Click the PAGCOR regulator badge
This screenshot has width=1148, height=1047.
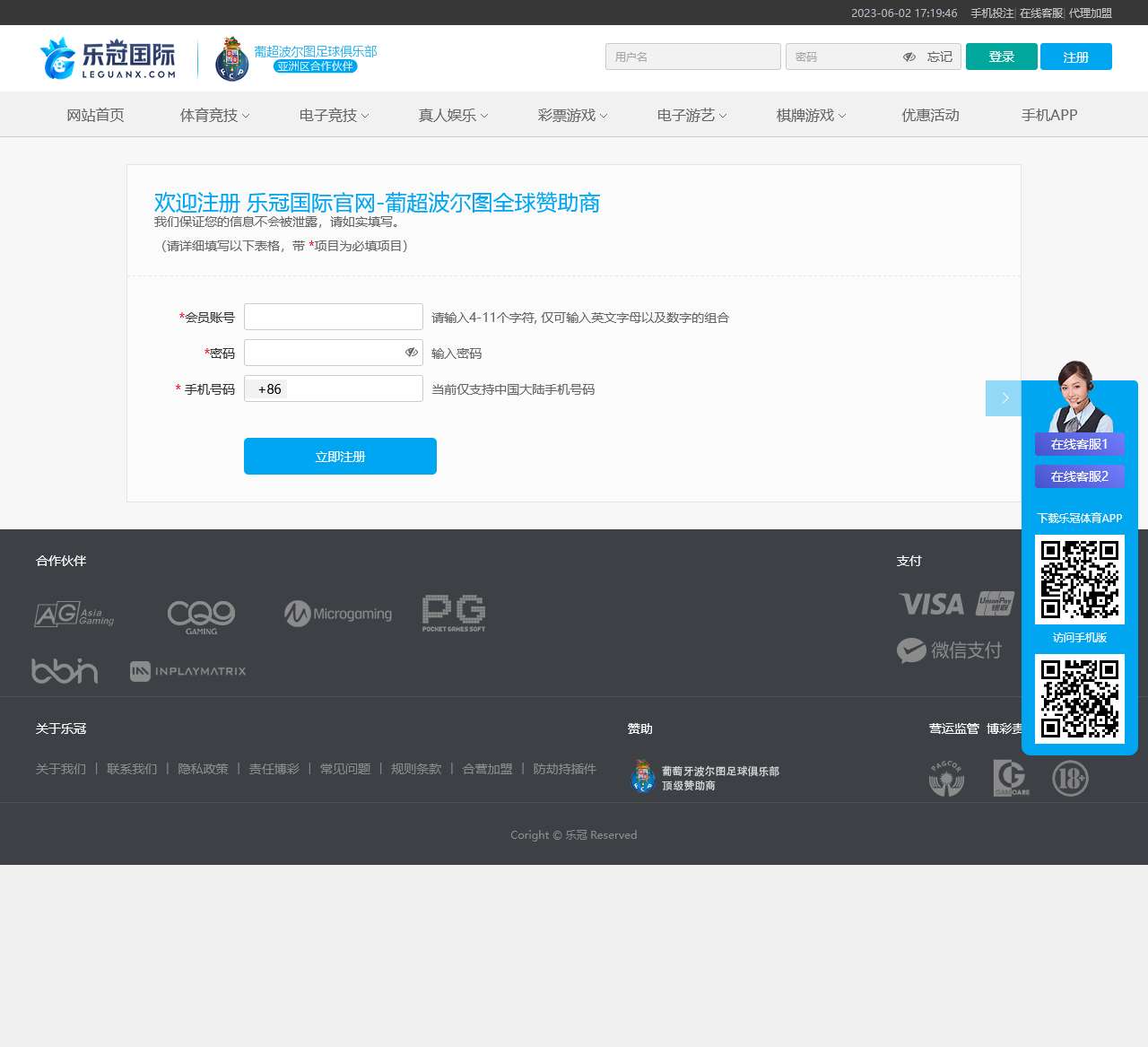pos(946,778)
